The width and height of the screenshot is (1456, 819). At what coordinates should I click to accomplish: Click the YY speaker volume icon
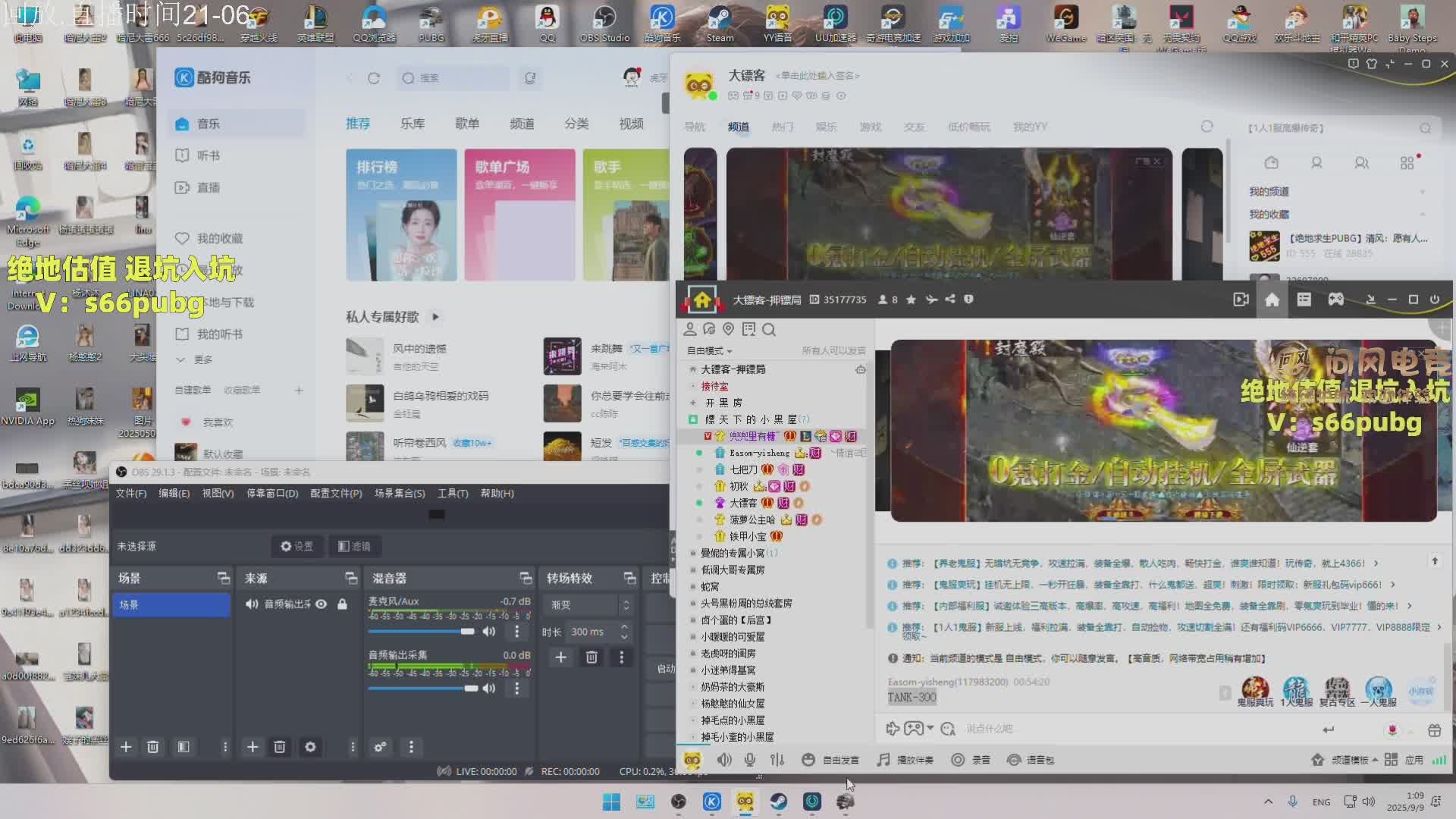724,760
